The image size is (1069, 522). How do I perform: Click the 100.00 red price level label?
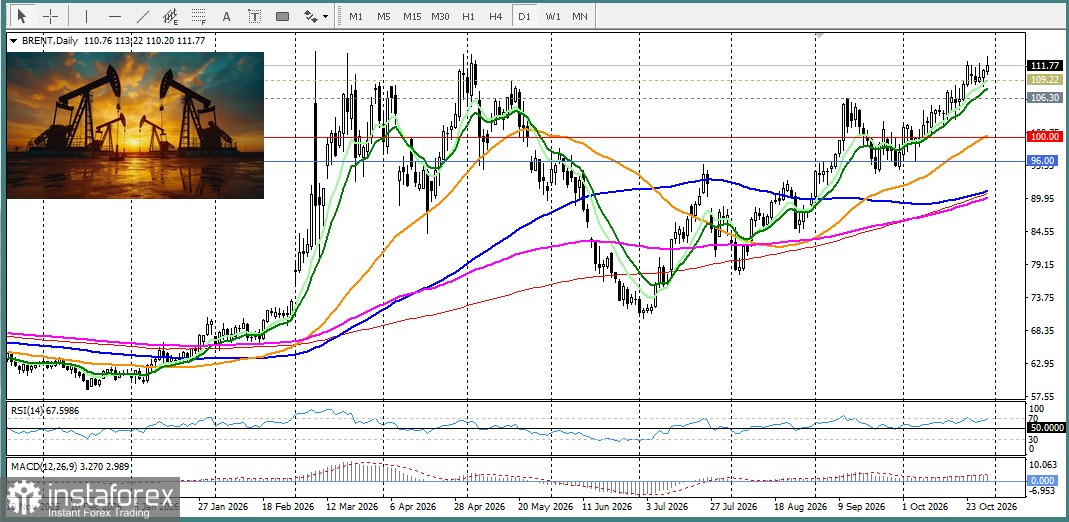point(1044,137)
